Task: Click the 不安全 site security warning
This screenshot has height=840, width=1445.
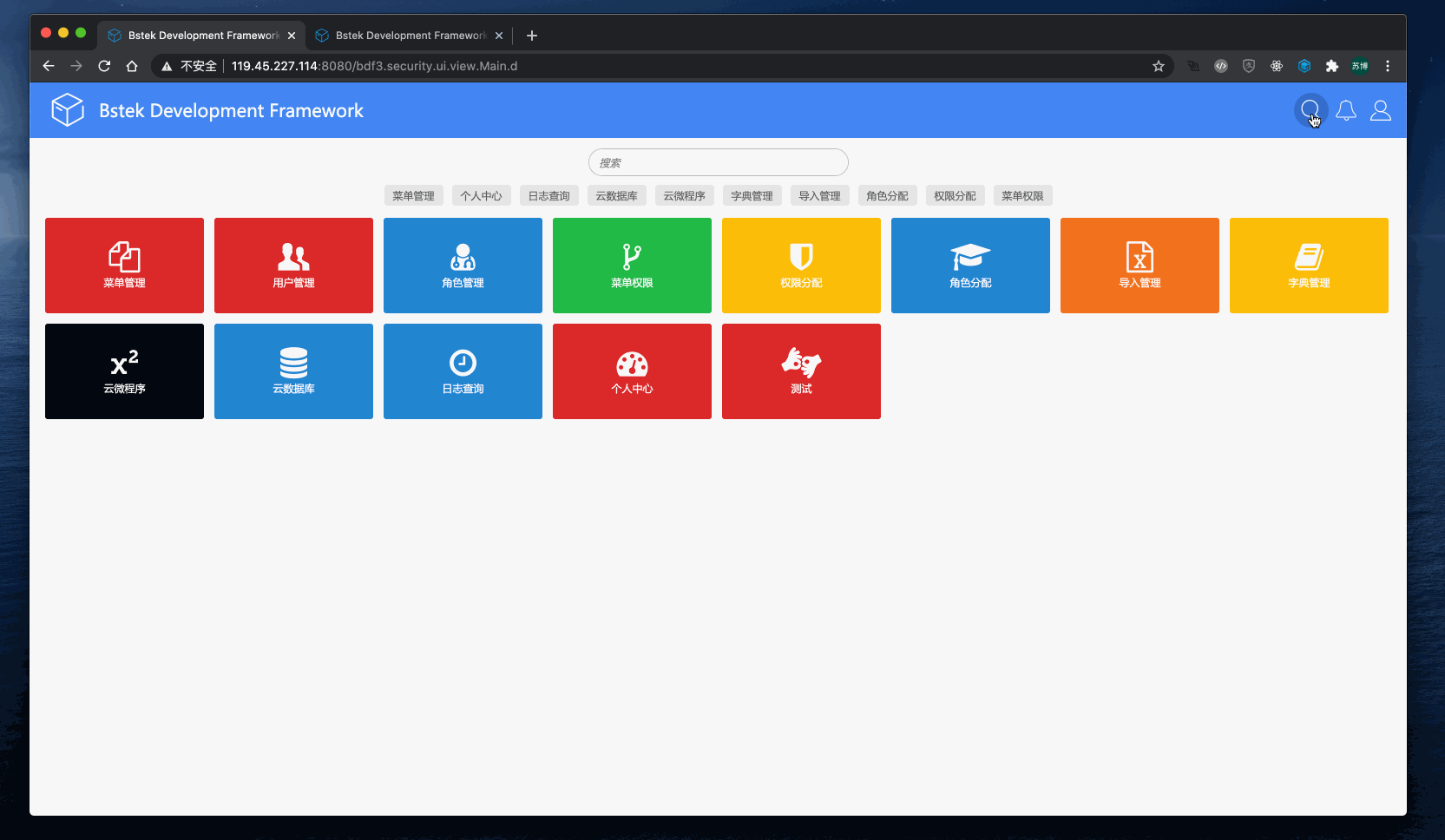Action: pos(189,66)
